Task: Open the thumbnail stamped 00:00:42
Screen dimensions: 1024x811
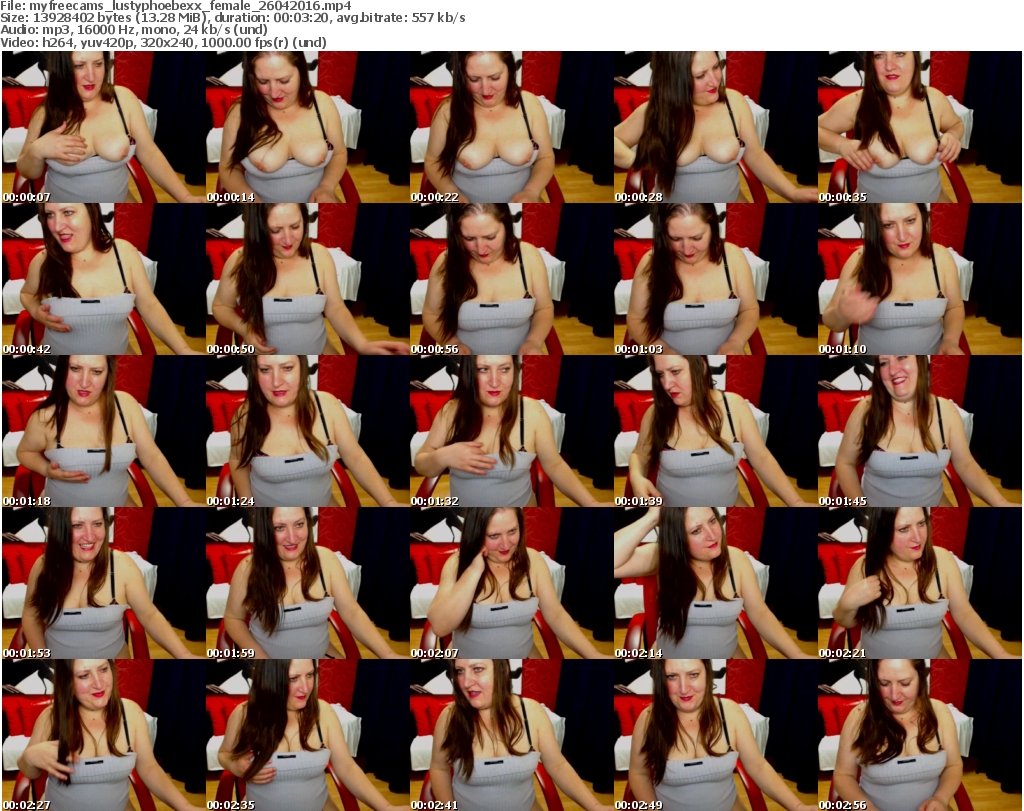Action: [104, 279]
